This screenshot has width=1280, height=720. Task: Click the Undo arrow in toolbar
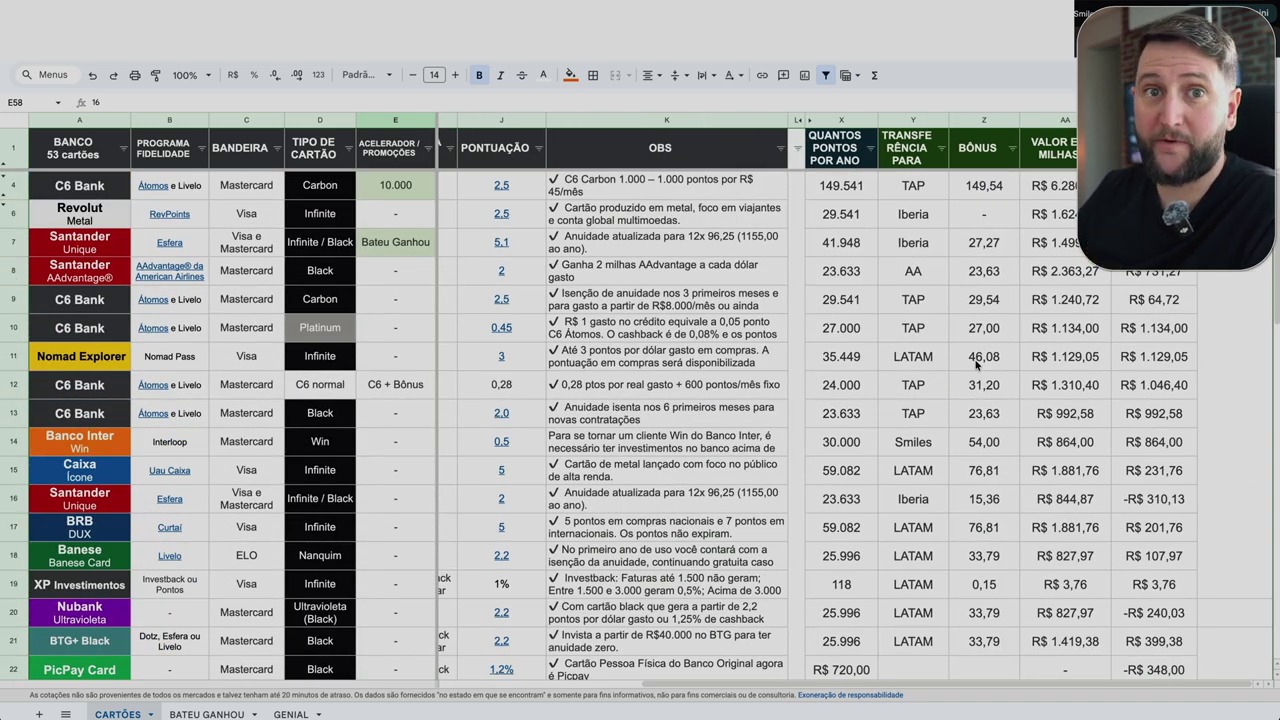point(92,75)
